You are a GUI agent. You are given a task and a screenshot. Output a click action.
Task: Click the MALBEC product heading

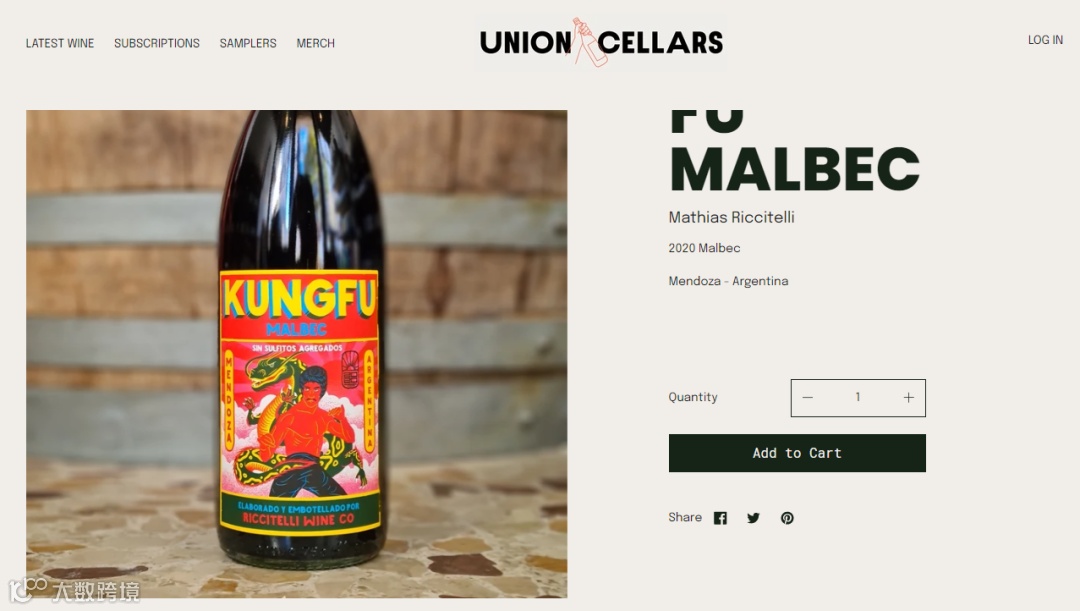click(794, 169)
